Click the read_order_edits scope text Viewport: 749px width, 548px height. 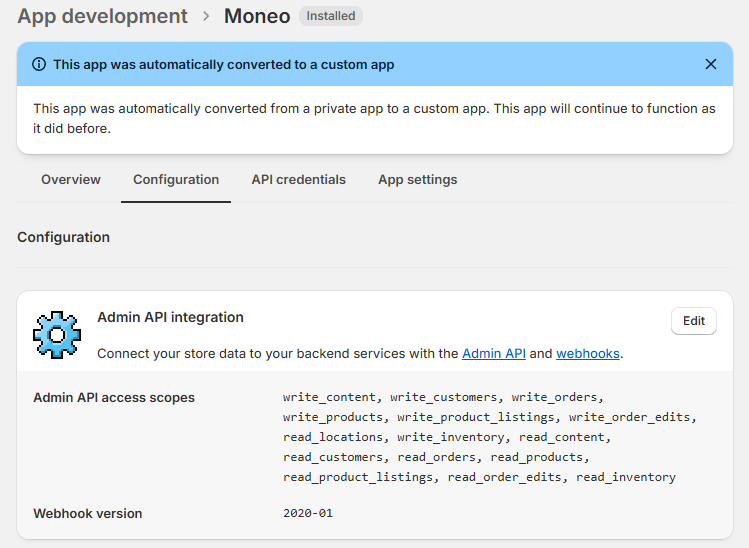pyautogui.click(x=504, y=477)
